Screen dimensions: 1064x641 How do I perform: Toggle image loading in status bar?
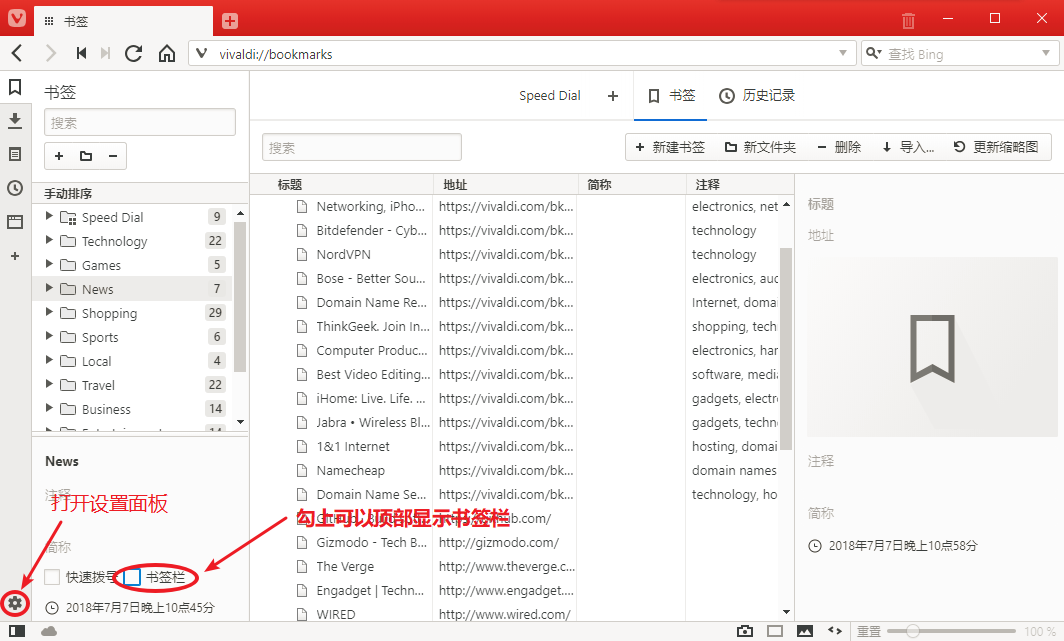804,631
